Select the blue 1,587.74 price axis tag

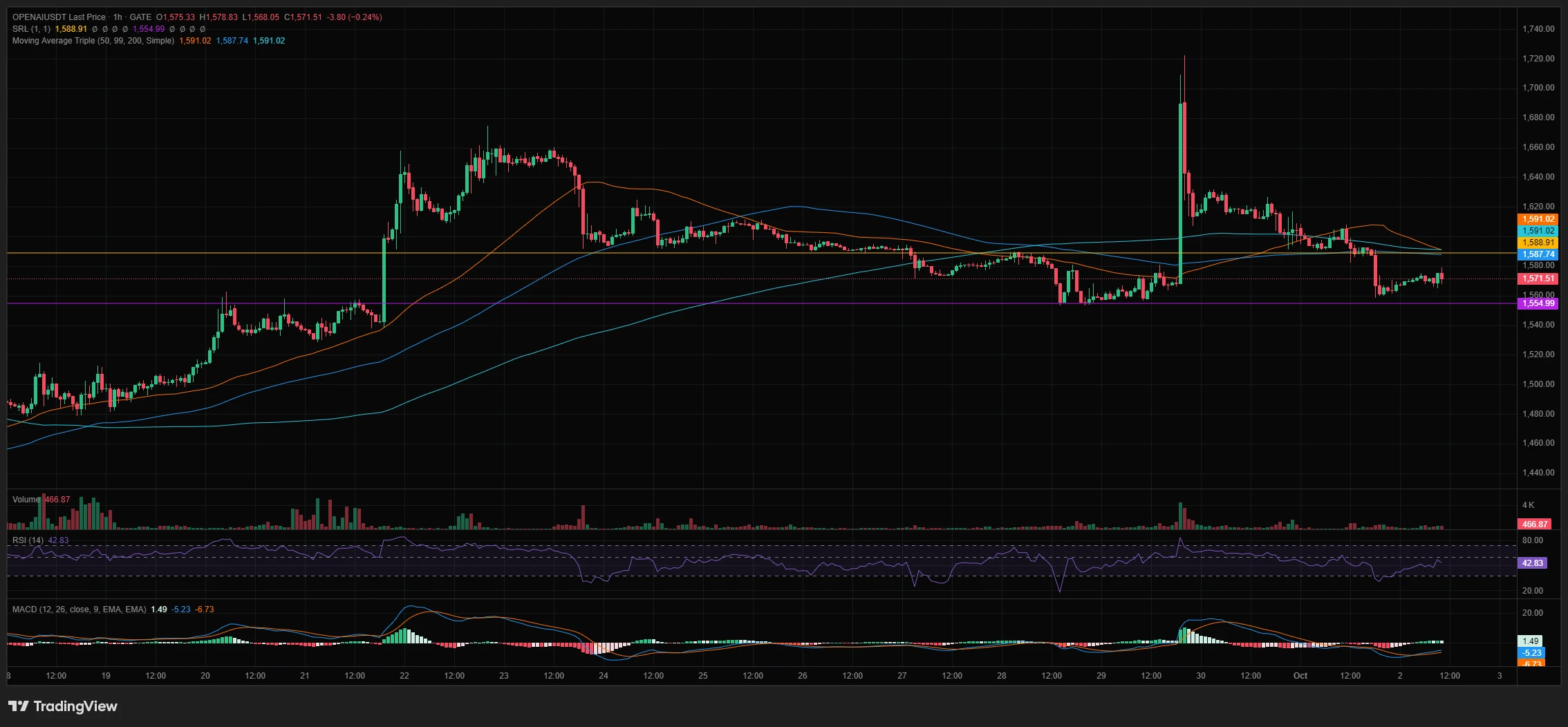tap(1538, 254)
